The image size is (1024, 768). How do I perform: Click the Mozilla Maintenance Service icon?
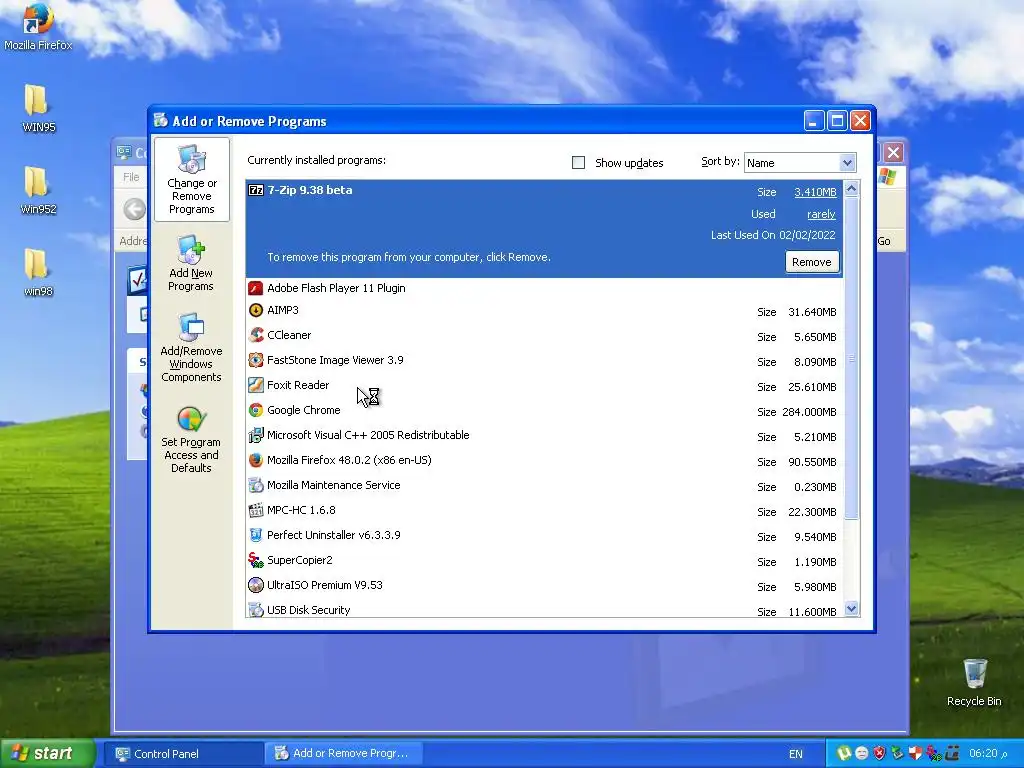tap(256, 485)
